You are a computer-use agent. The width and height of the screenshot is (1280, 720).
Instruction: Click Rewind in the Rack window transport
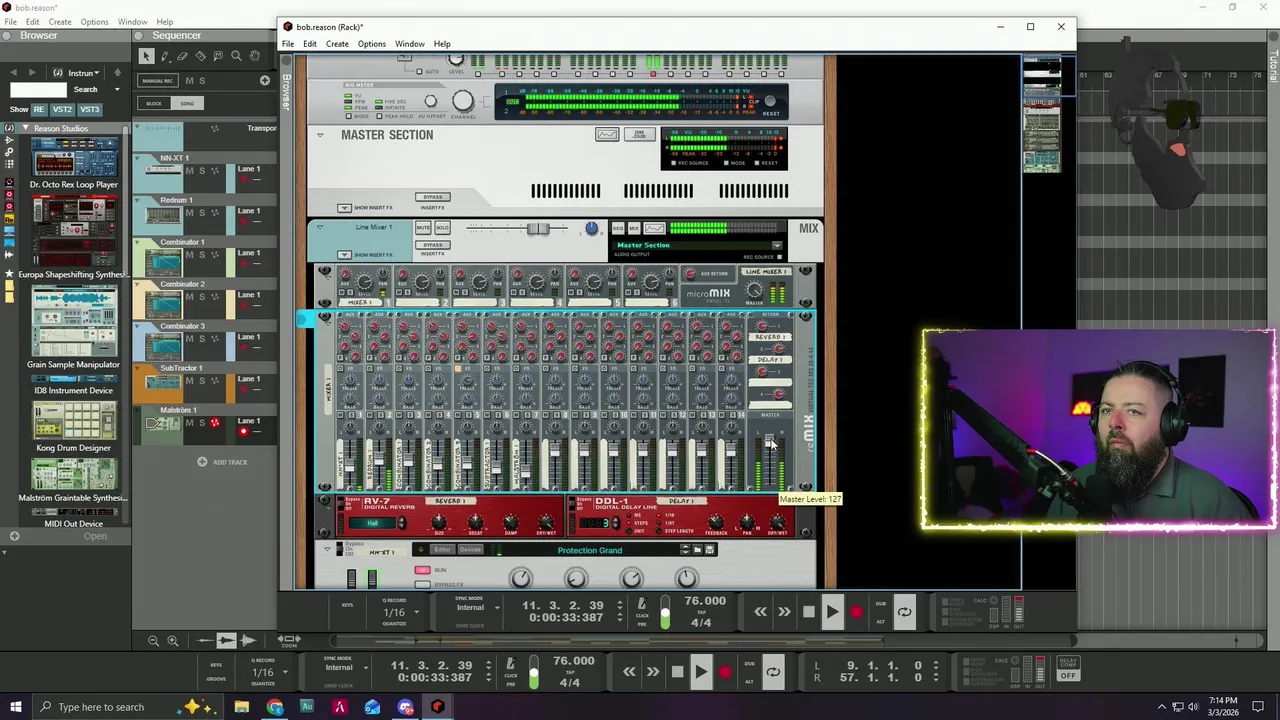(x=760, y=612)
